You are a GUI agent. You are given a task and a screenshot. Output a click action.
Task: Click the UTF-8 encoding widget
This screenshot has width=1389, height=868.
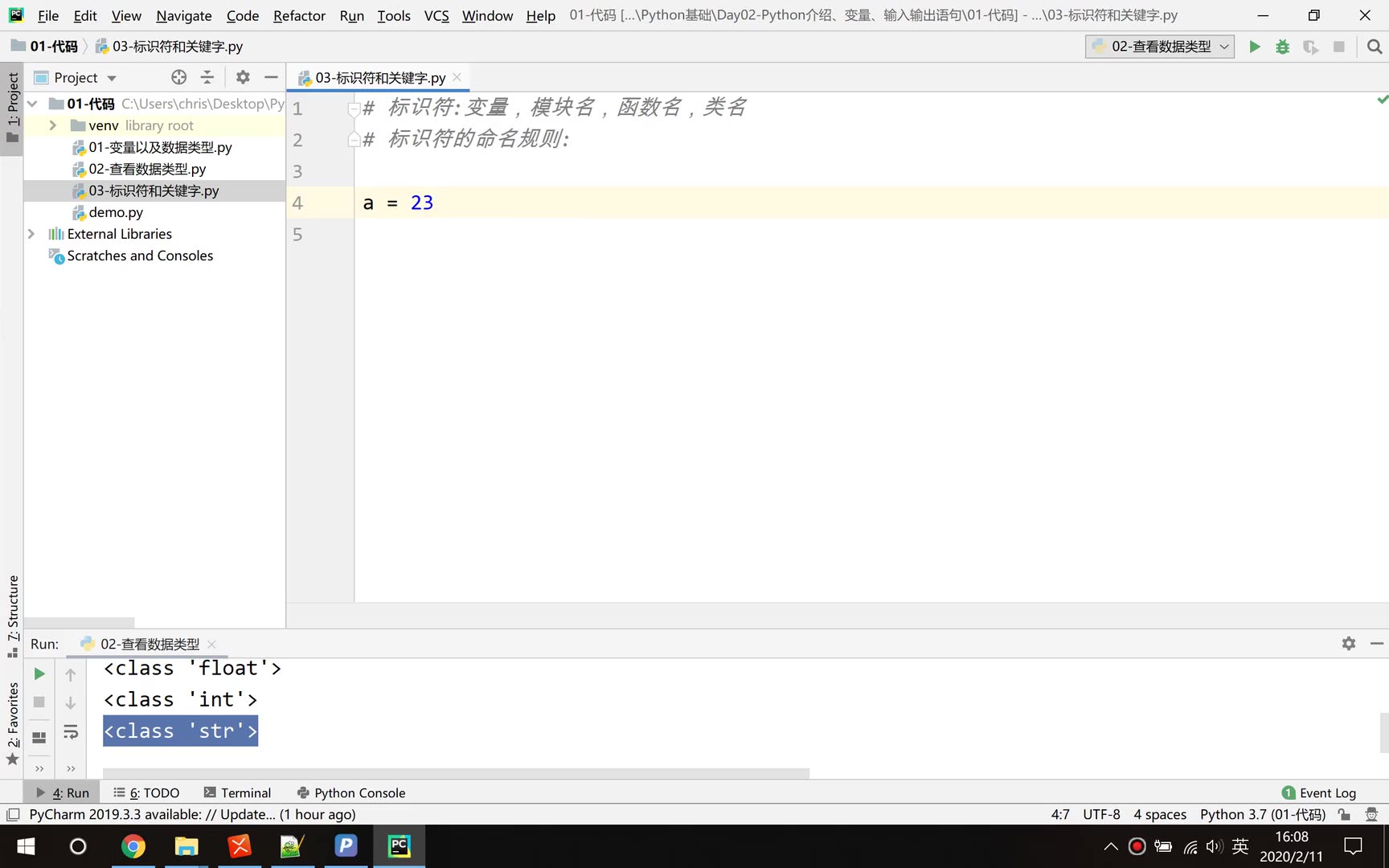[x=1101, y=814]
